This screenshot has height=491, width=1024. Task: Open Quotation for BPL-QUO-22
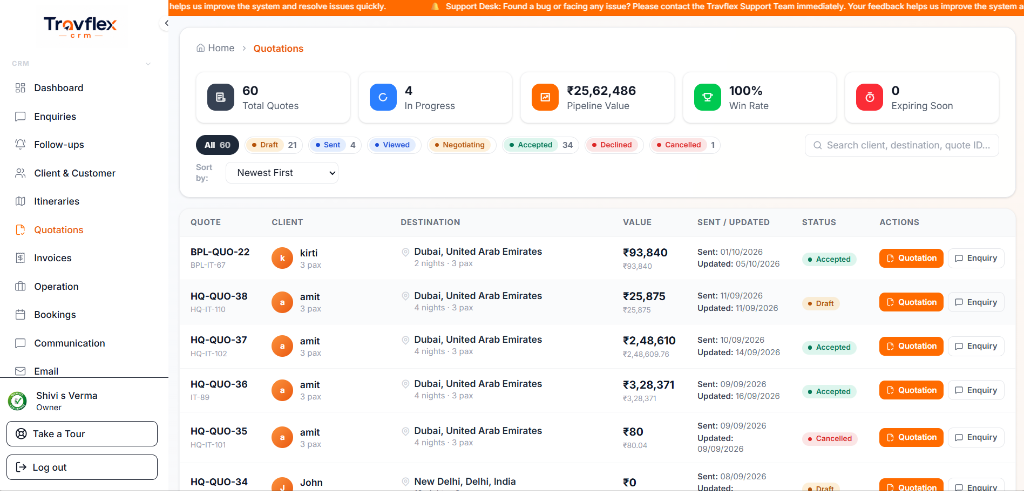[911, 258]
